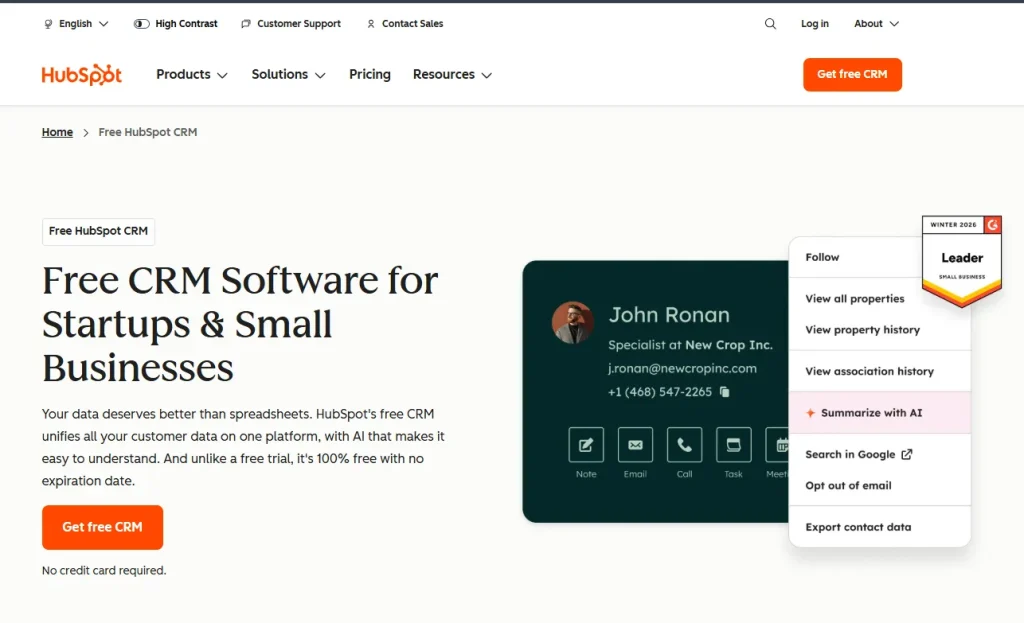Expand the Products menu

192,75
